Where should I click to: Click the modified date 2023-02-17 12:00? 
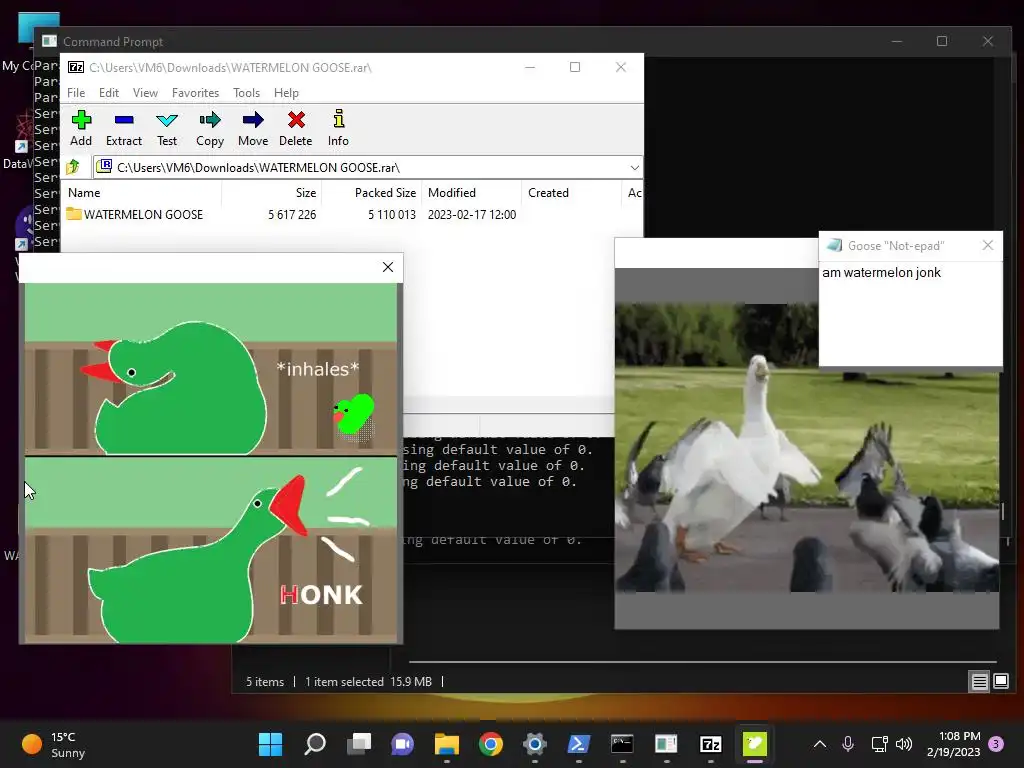[472, 214]
